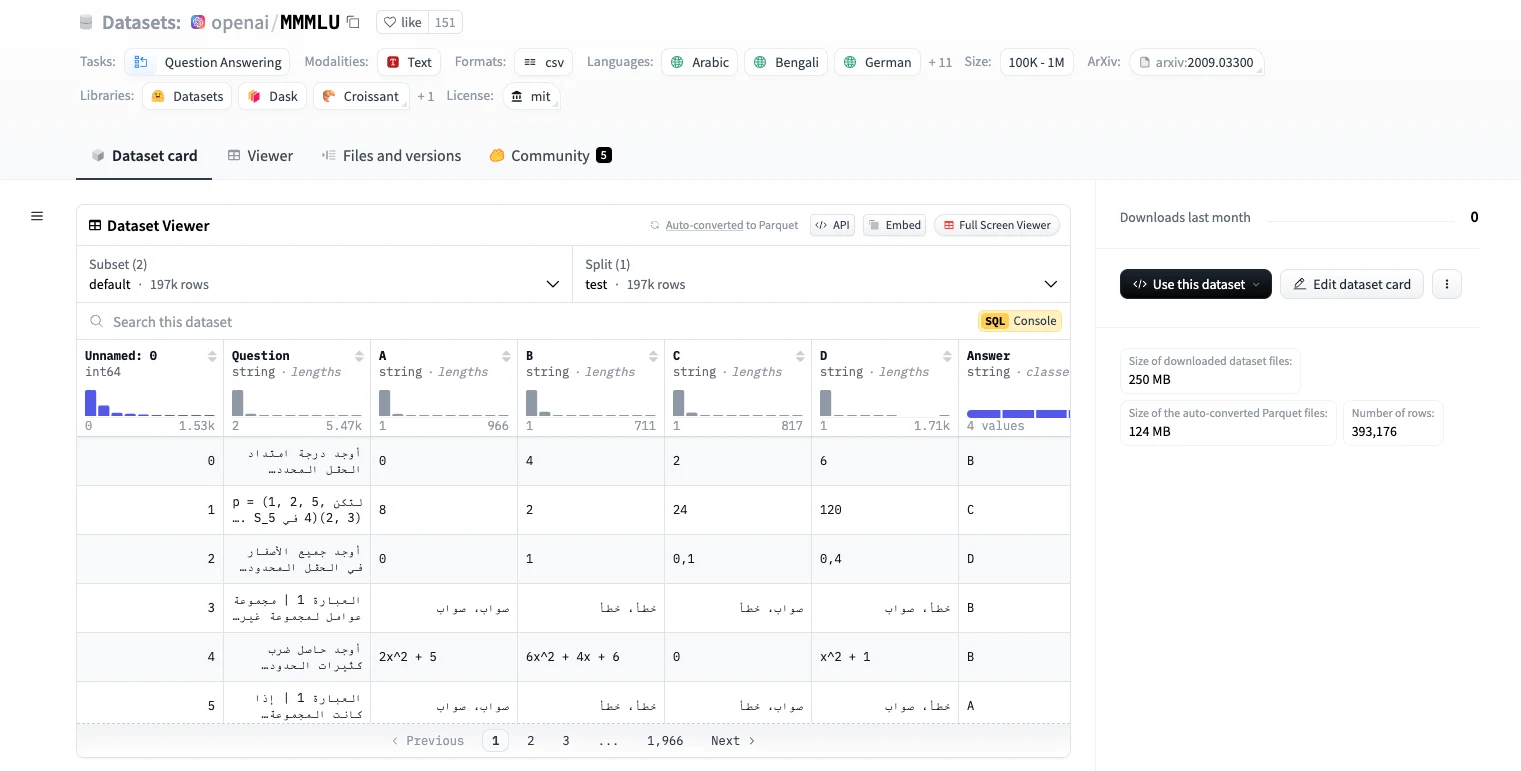Open the three-dot overflow menu
Image resolution: width=1521 pixels, height=771 pixels.
pyautogui.click(x=1446, y=284)
